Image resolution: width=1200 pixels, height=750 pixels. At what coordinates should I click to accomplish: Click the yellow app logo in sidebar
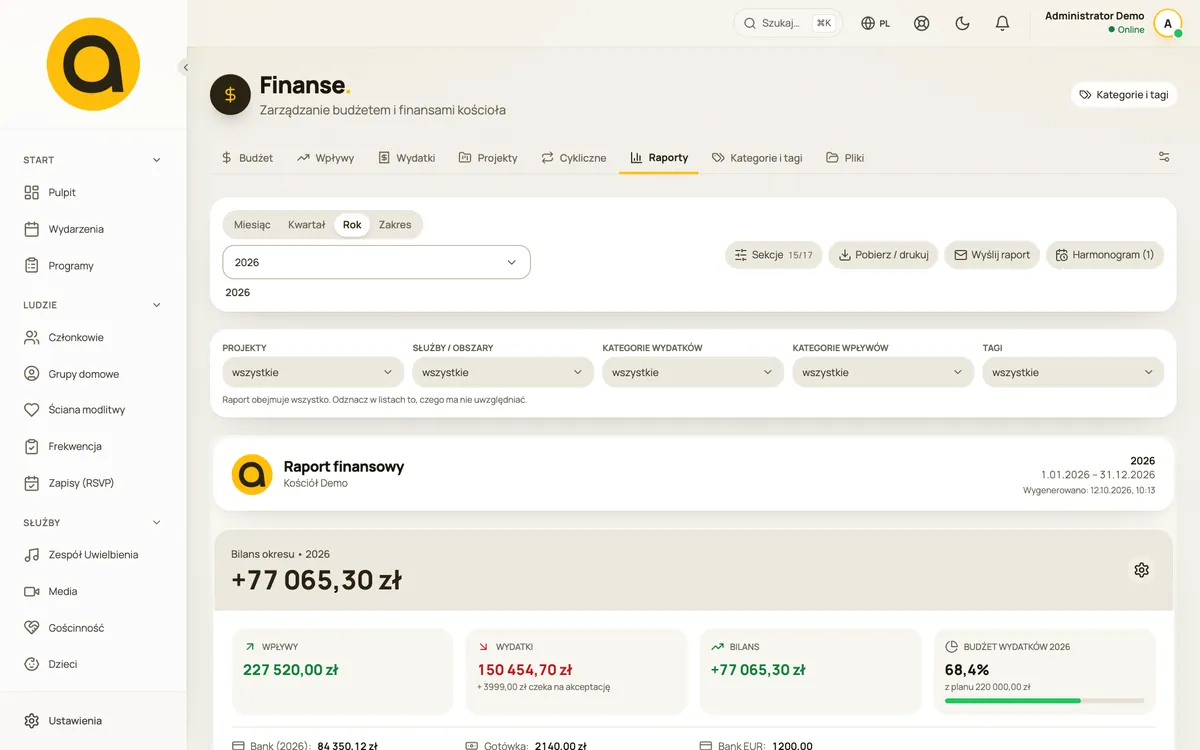pos(93,64)
